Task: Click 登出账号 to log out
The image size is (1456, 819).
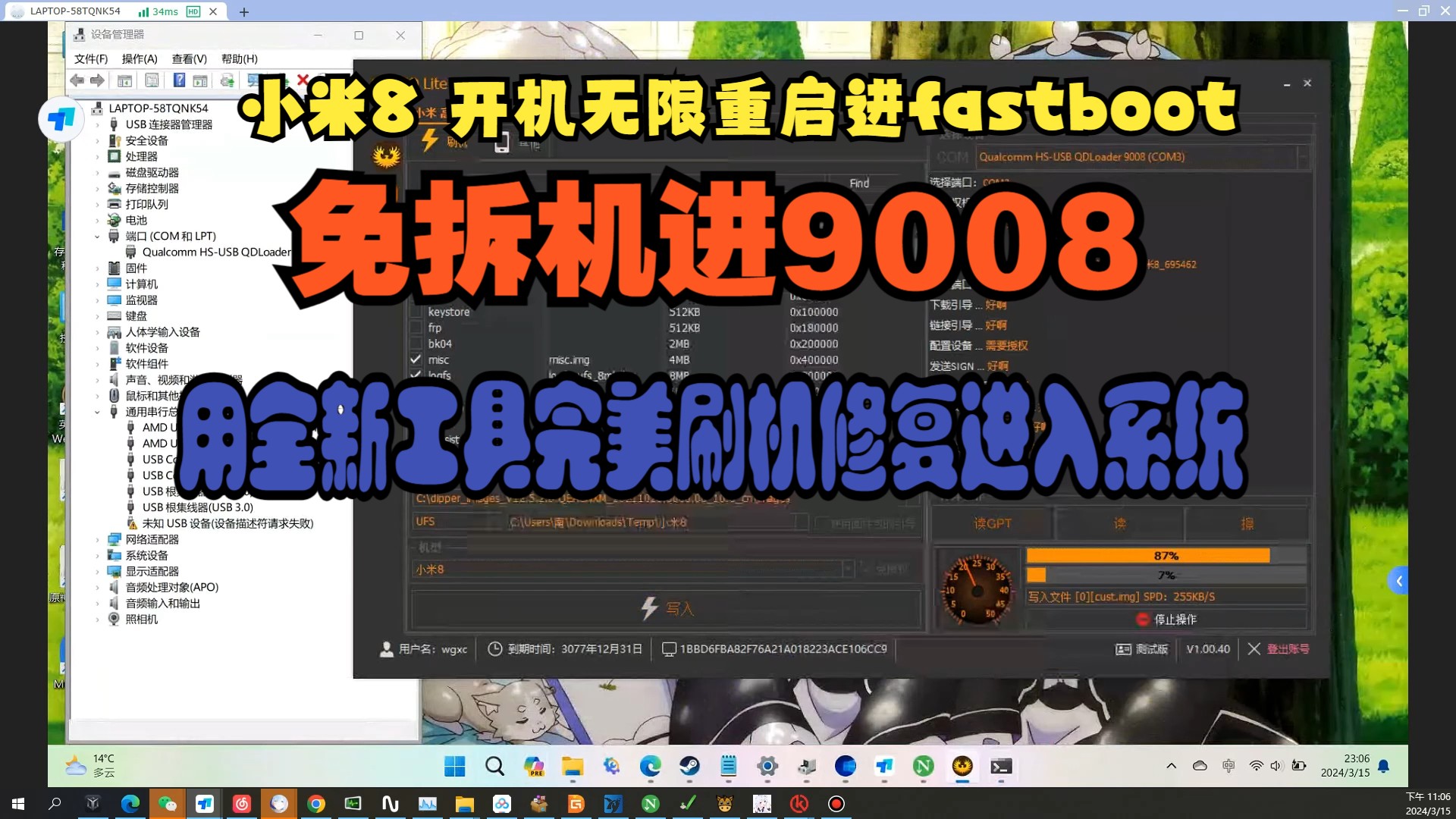Action: [1279, 649]
